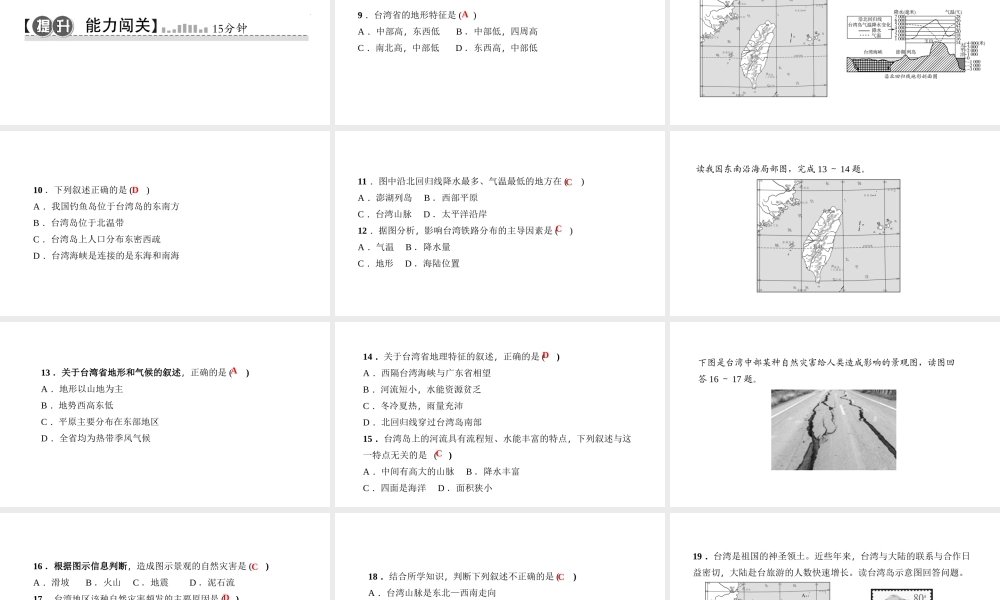Select option A．中部高，东西低

pos(399,31)
